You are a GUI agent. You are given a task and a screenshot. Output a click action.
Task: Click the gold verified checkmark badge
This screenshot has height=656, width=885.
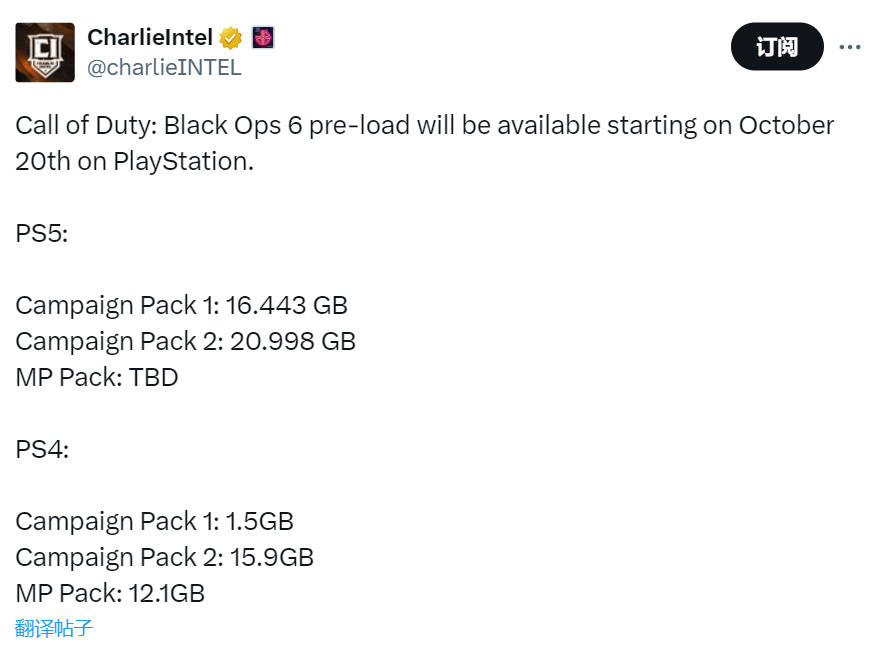(x=230, y=38)
